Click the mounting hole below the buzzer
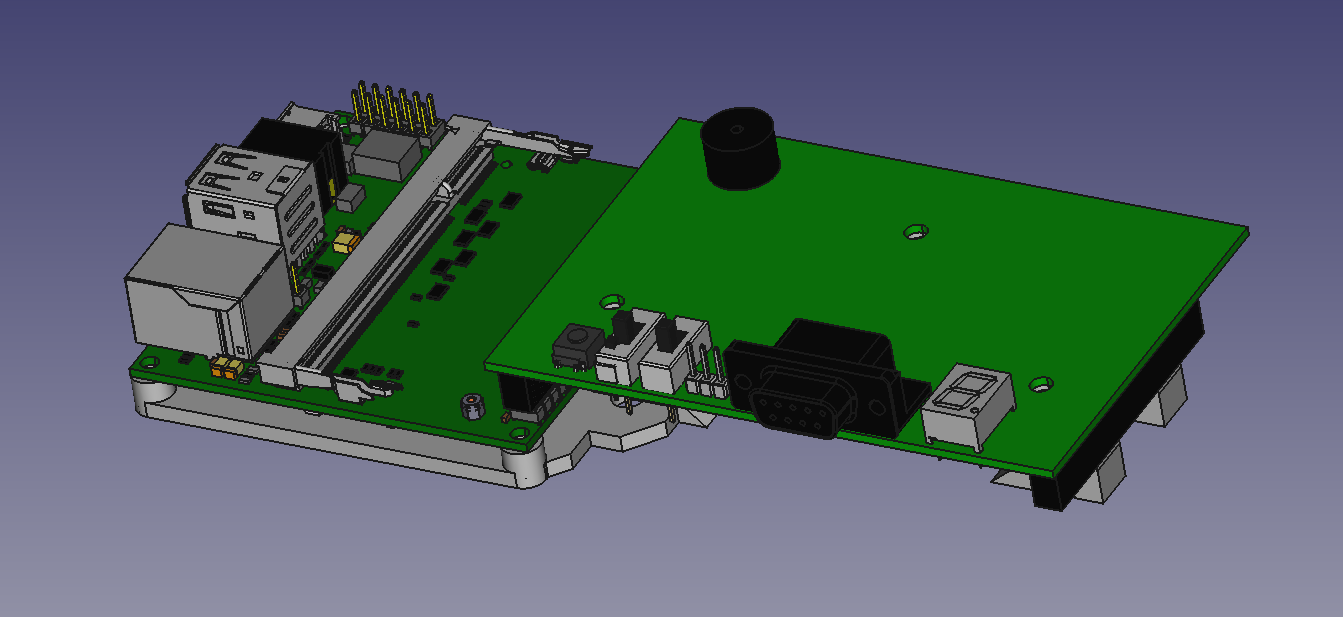Image resolution: width=1343 pixels, height=617 pixels. pos(915,232)
